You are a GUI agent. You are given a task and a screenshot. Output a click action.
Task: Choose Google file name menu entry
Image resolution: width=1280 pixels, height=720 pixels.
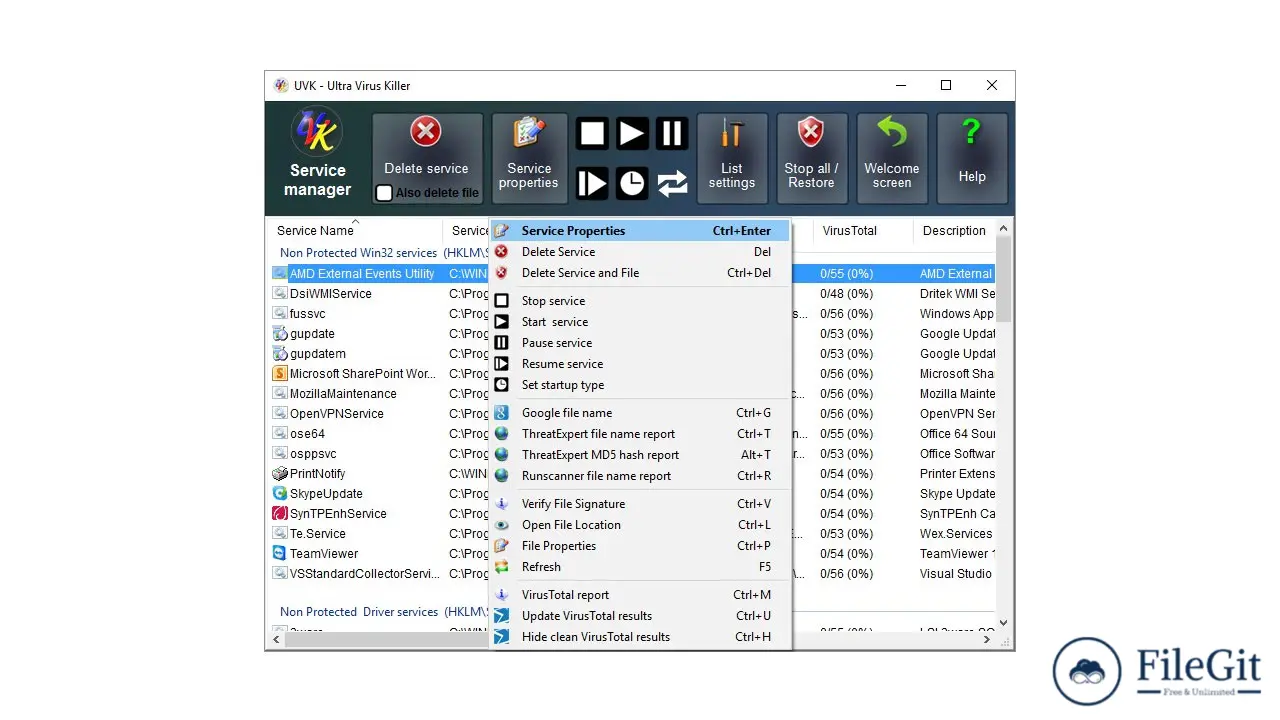(x=640, y=413)
